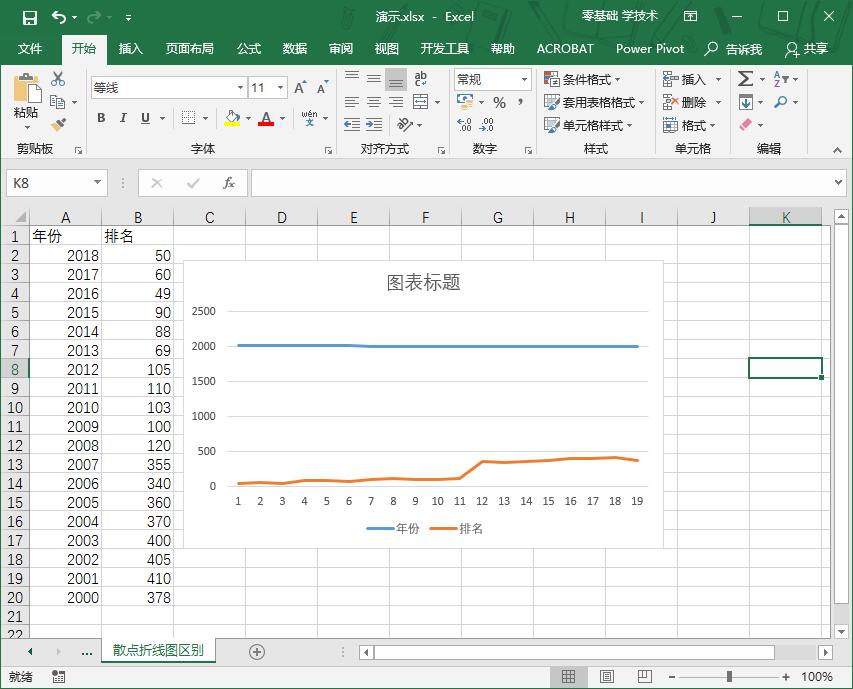Open the Fill down icon
The width and height of the screenshot is (853, 689).
point(746,102)
